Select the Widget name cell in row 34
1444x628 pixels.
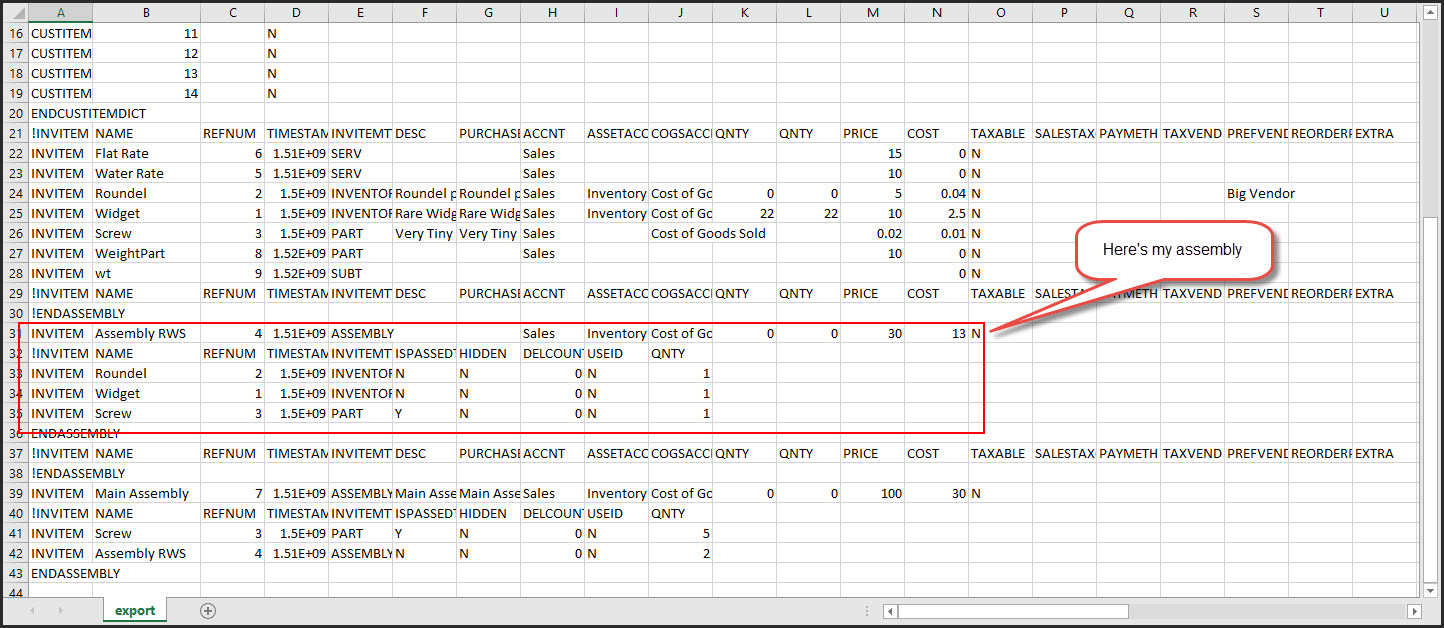click(146, 393)
